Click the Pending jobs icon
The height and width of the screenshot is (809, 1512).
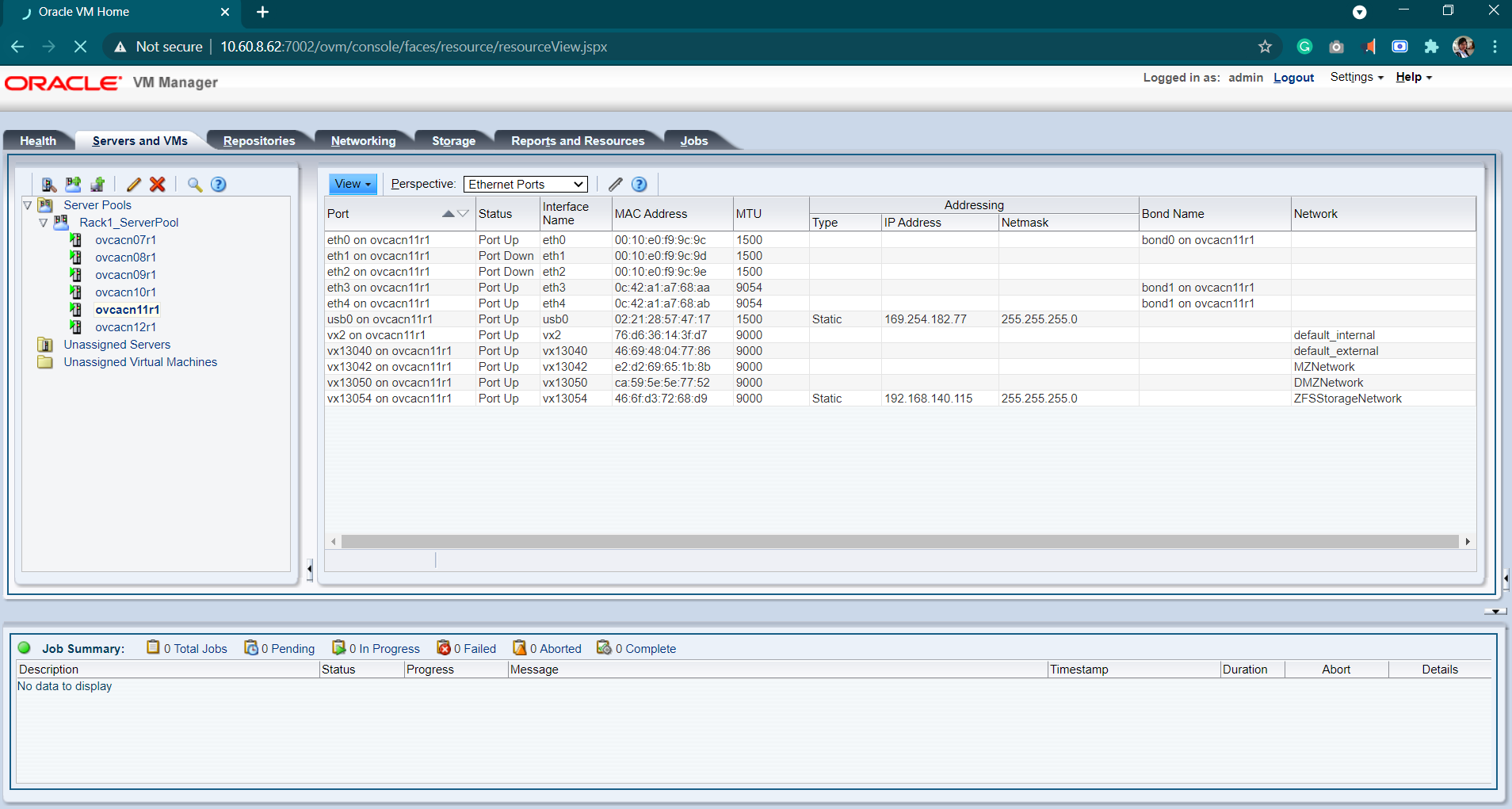[x=251, y=647]
